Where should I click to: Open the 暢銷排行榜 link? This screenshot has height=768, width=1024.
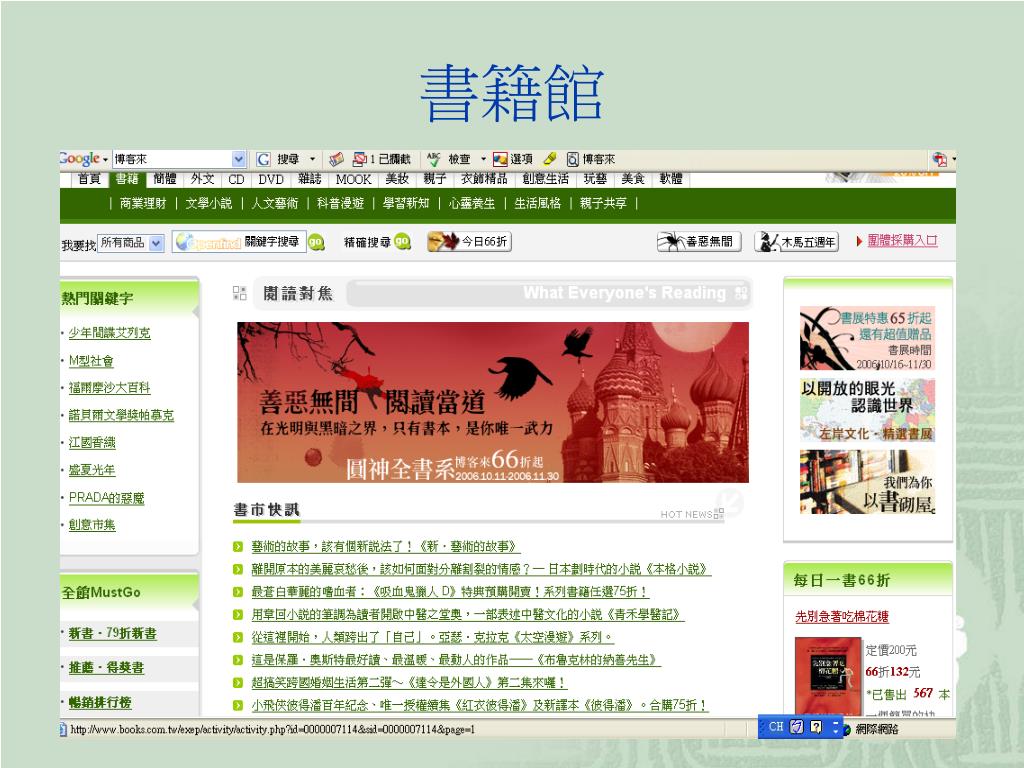tap(100, 703)
